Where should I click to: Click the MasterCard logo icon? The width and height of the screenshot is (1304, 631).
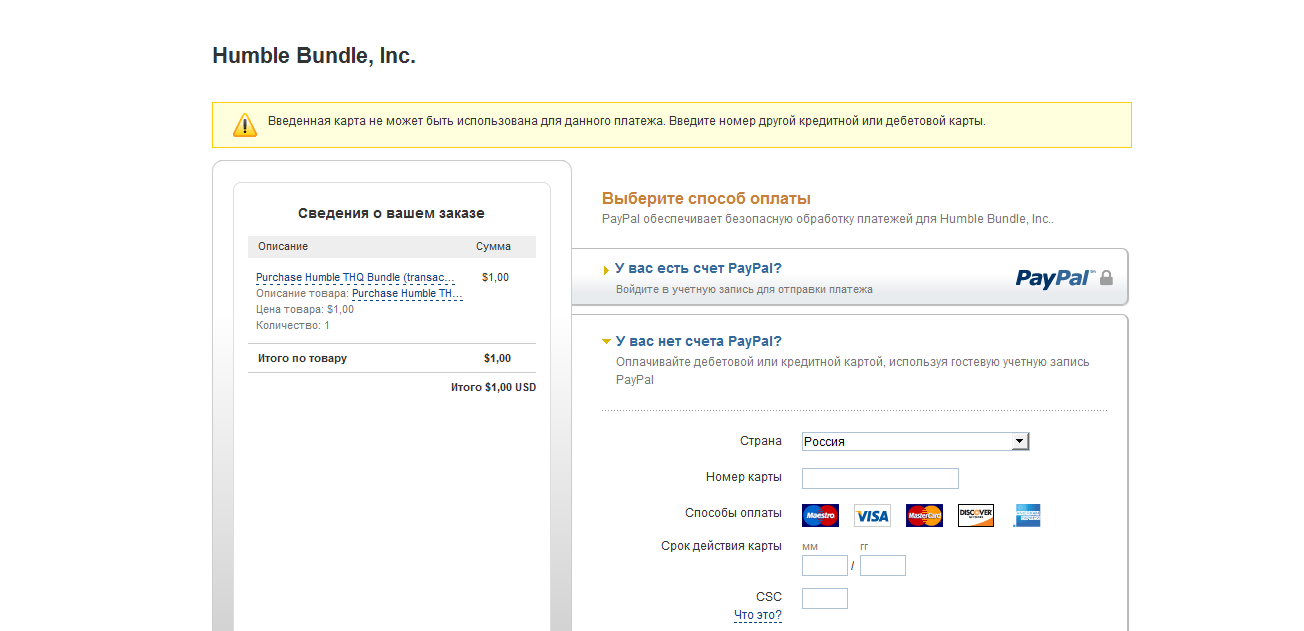click(924, 515)
